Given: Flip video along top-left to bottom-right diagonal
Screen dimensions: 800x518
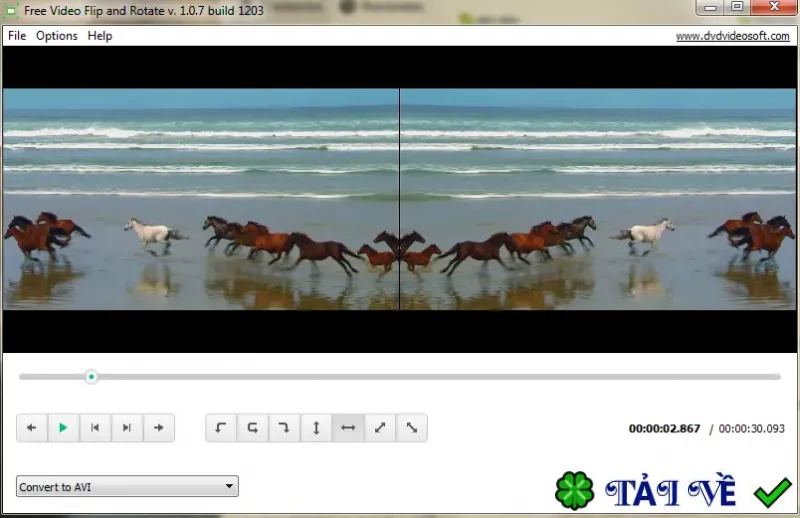Looking at the screenshot, I should tap(412, 428).
